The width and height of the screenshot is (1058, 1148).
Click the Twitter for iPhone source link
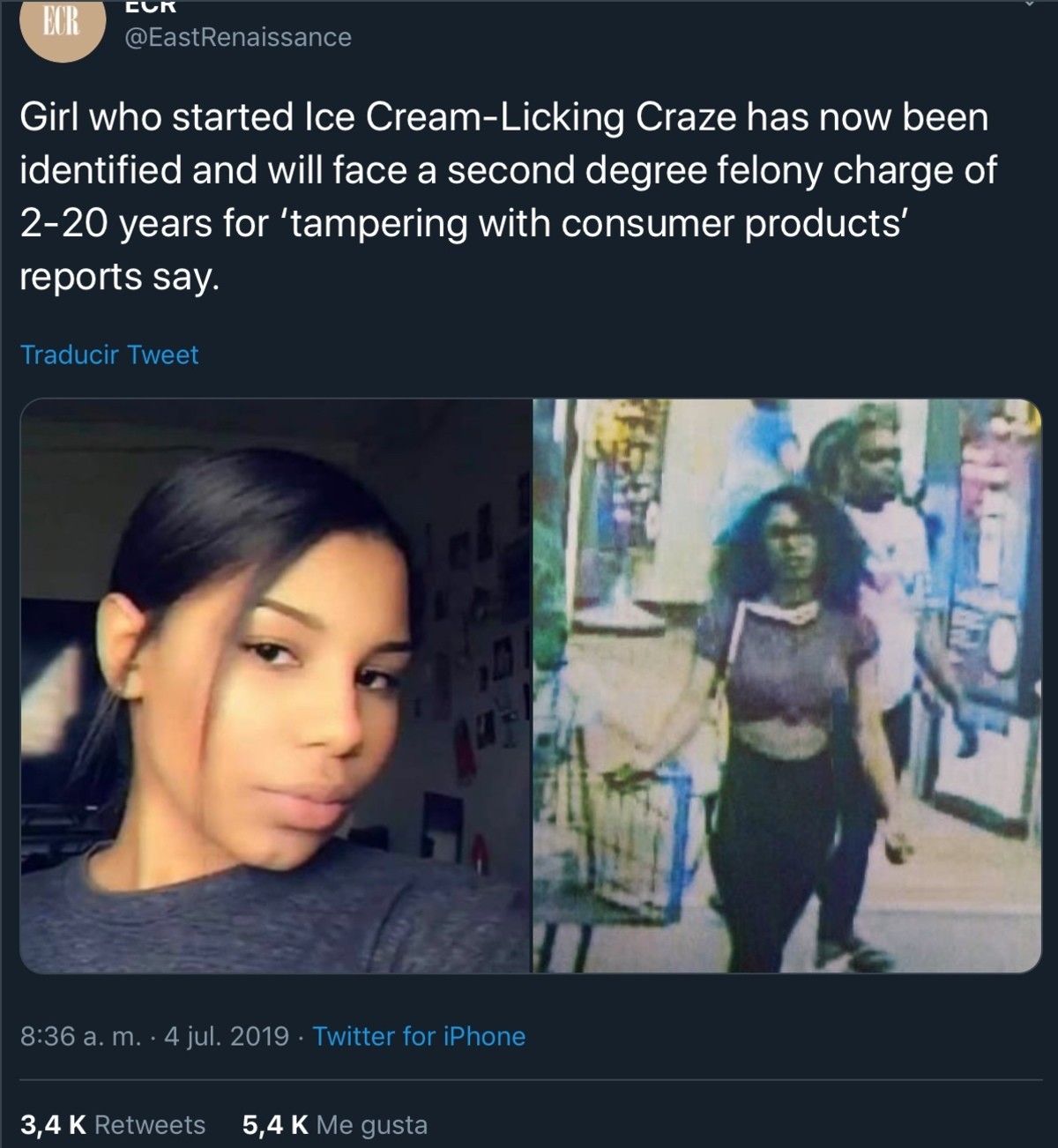419,1036
